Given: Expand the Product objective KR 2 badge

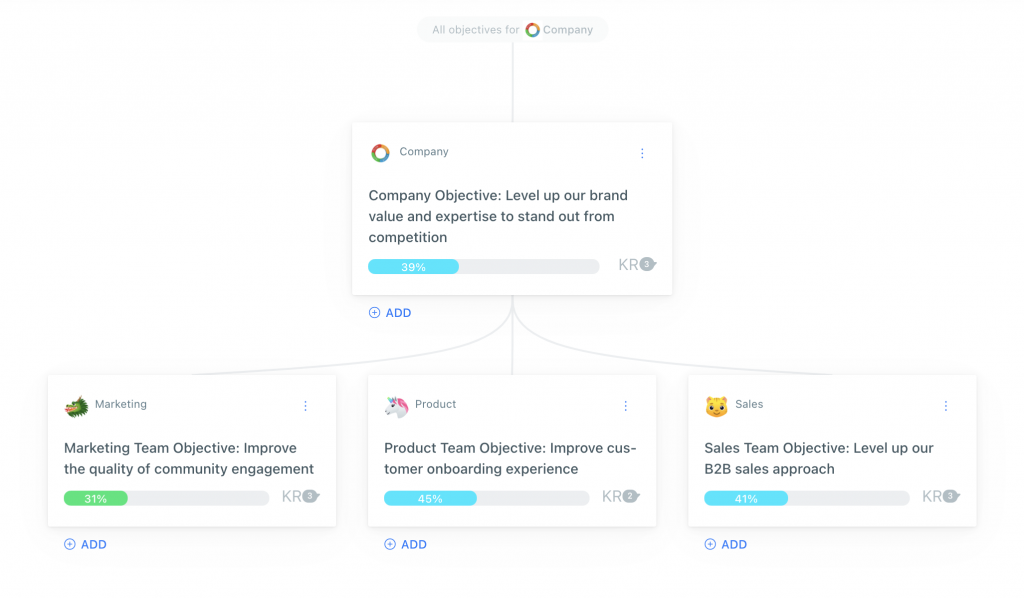Looking at the screenshot, I should point(620,496).
